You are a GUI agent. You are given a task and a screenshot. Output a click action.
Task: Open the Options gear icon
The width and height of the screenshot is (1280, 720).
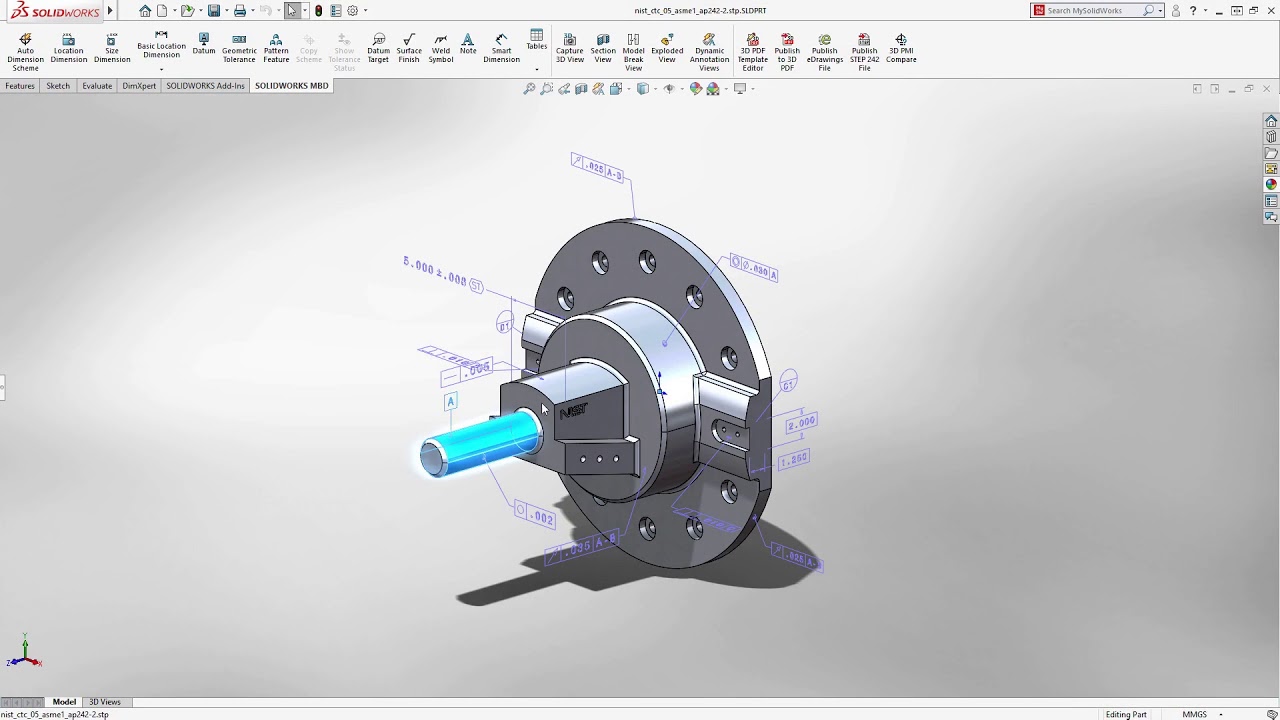352,11
